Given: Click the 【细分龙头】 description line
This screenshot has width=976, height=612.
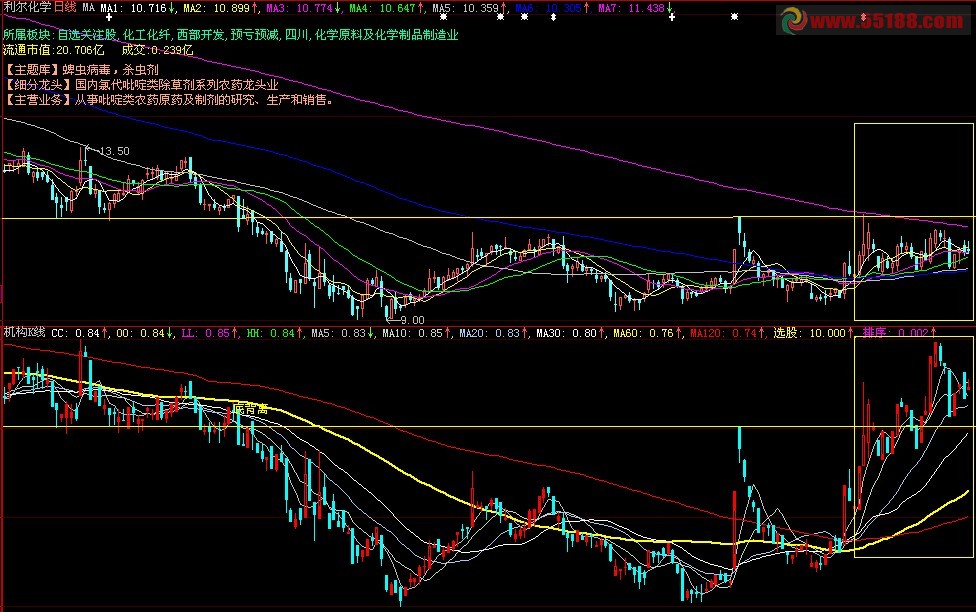Looking at the screenshot, I should pyautogui.click(x=141, y=85).
